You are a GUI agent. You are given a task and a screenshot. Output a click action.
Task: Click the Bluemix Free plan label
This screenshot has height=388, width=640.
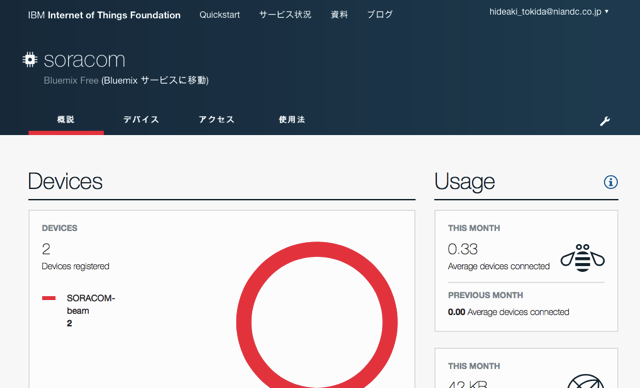coord(71,80)
